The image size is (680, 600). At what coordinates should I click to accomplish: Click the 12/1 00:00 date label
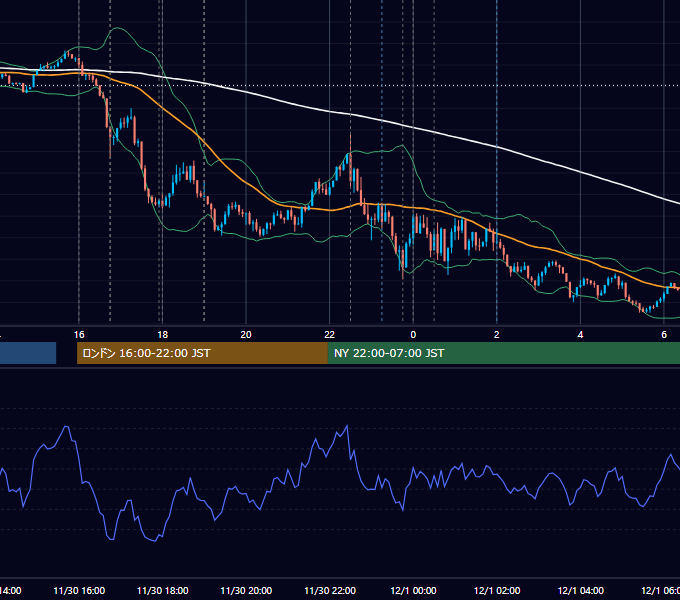(413, 590)
